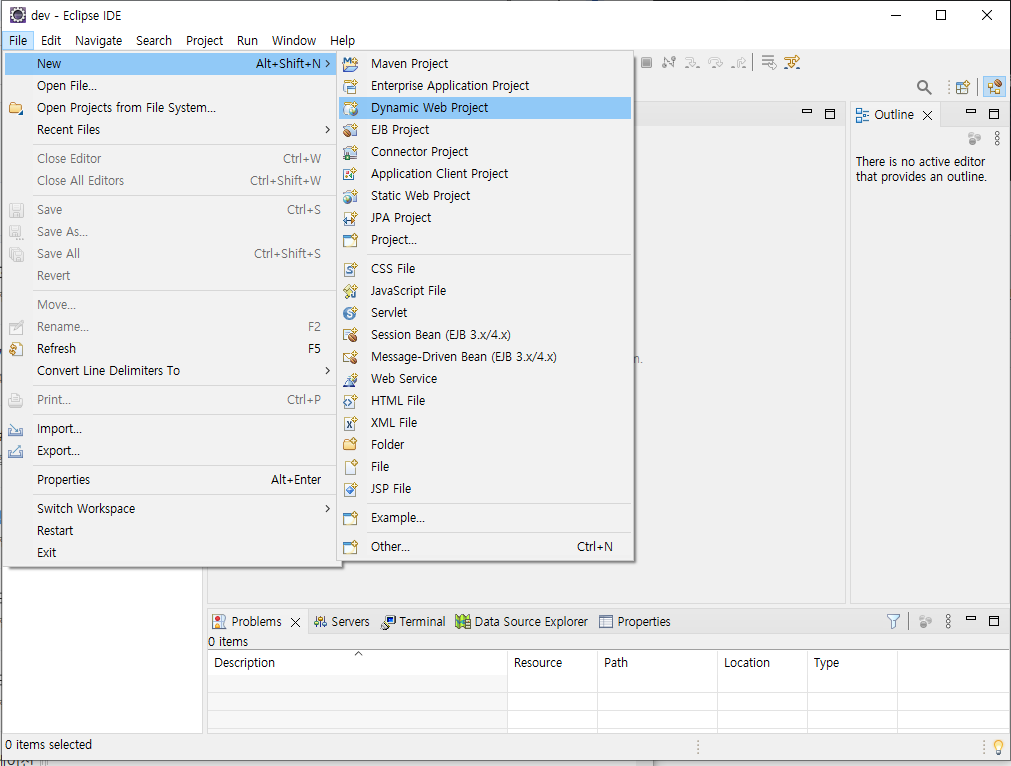Maximize the editor area
Image resolution: width=1011 pixels, height=766 pixels.
[830, 114]
